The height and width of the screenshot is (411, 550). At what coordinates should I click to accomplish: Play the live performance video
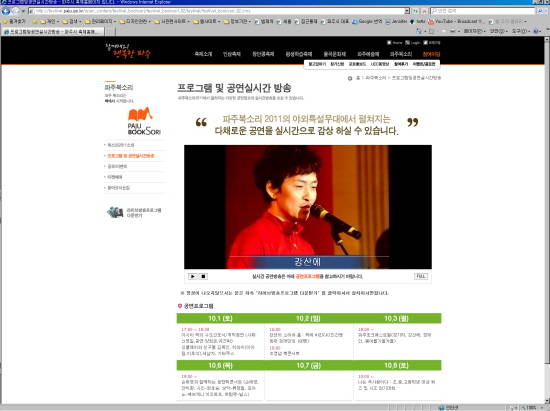click(193, 276)
